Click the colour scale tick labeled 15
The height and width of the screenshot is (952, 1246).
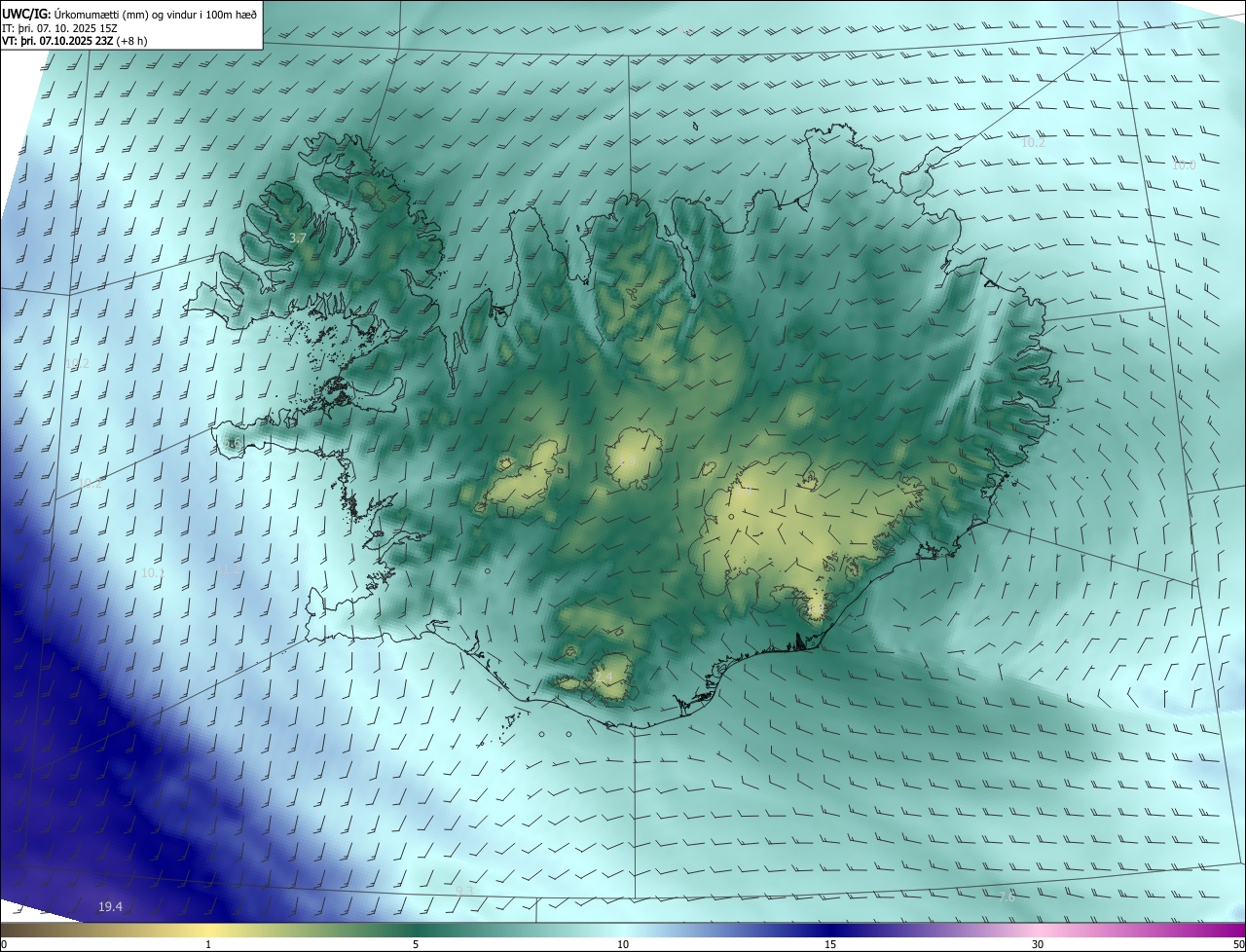point(830,944)
